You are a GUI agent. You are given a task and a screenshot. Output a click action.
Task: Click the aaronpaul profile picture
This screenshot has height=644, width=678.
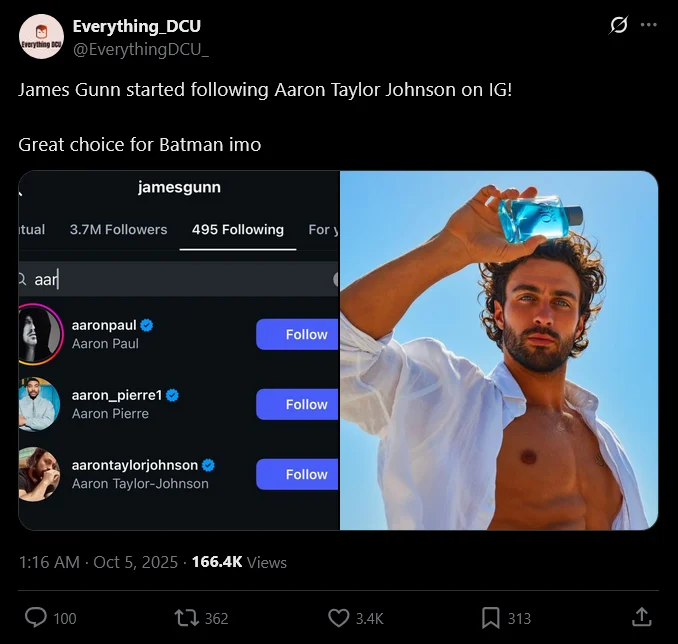point(40,334)
